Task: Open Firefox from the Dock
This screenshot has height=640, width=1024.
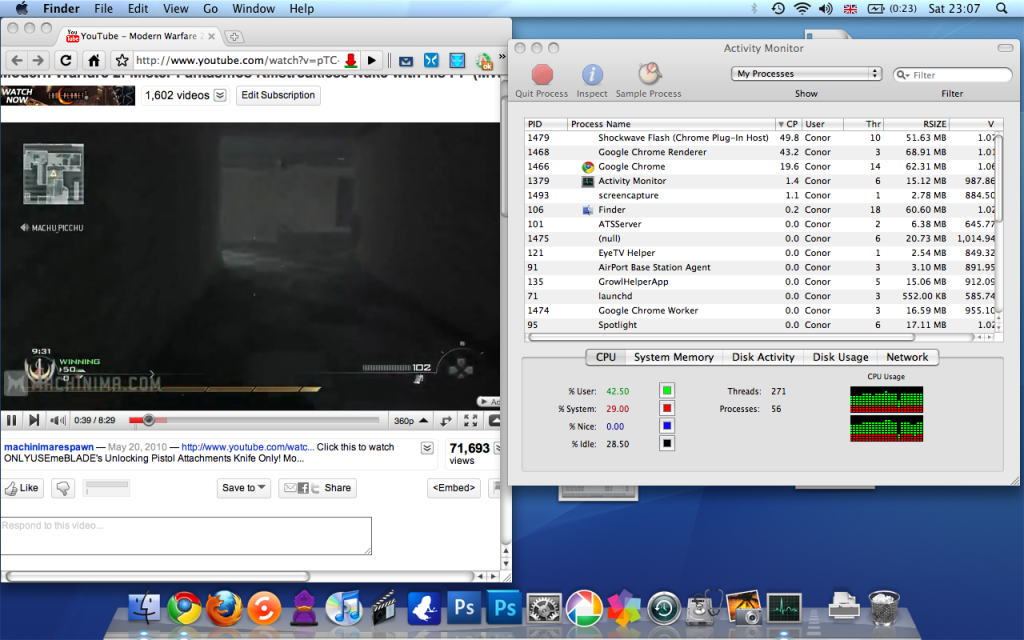Action: (224, 608)
